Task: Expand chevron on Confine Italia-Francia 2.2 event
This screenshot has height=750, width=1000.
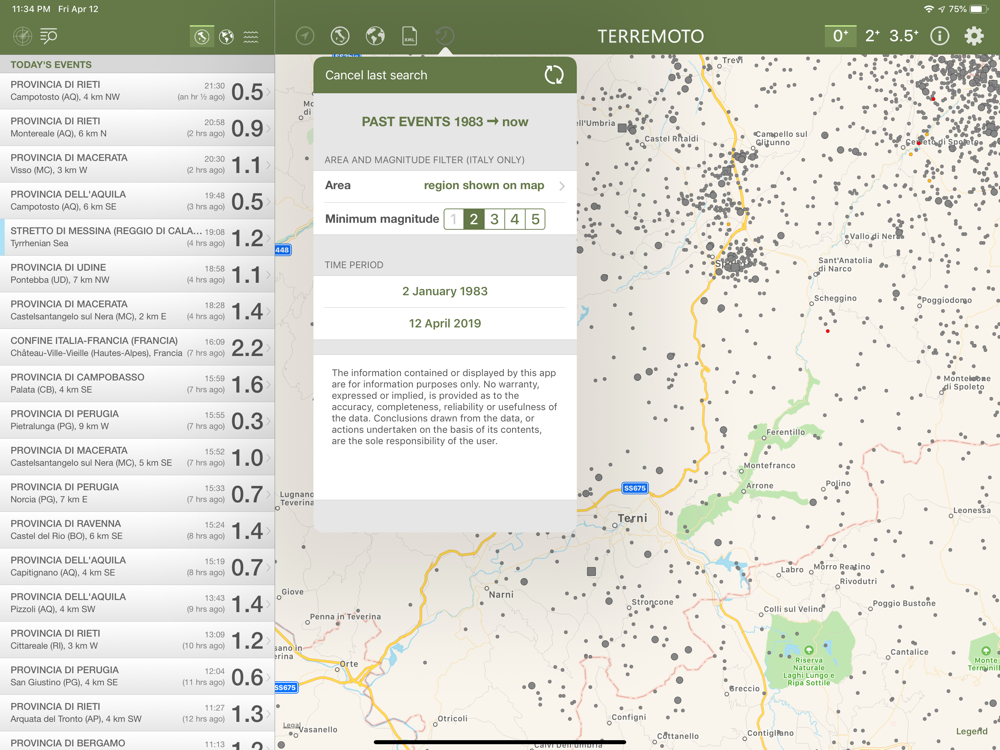Action: tap(268, 348)
